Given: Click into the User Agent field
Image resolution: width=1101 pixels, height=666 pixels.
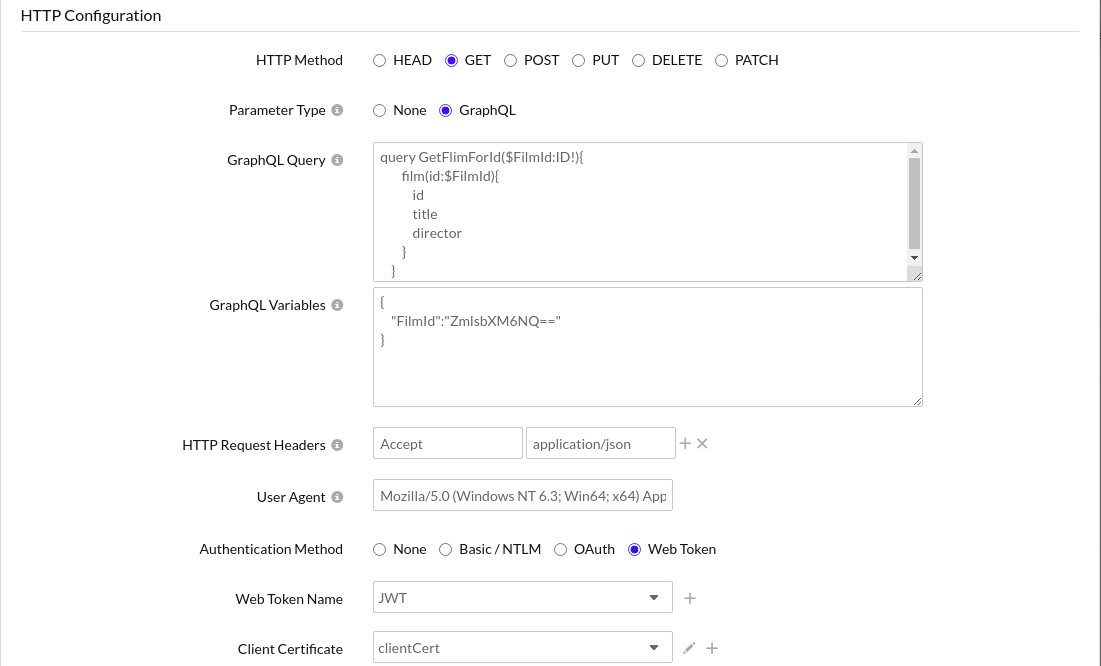Looking at the screenshot, I should tap(522, 496).
